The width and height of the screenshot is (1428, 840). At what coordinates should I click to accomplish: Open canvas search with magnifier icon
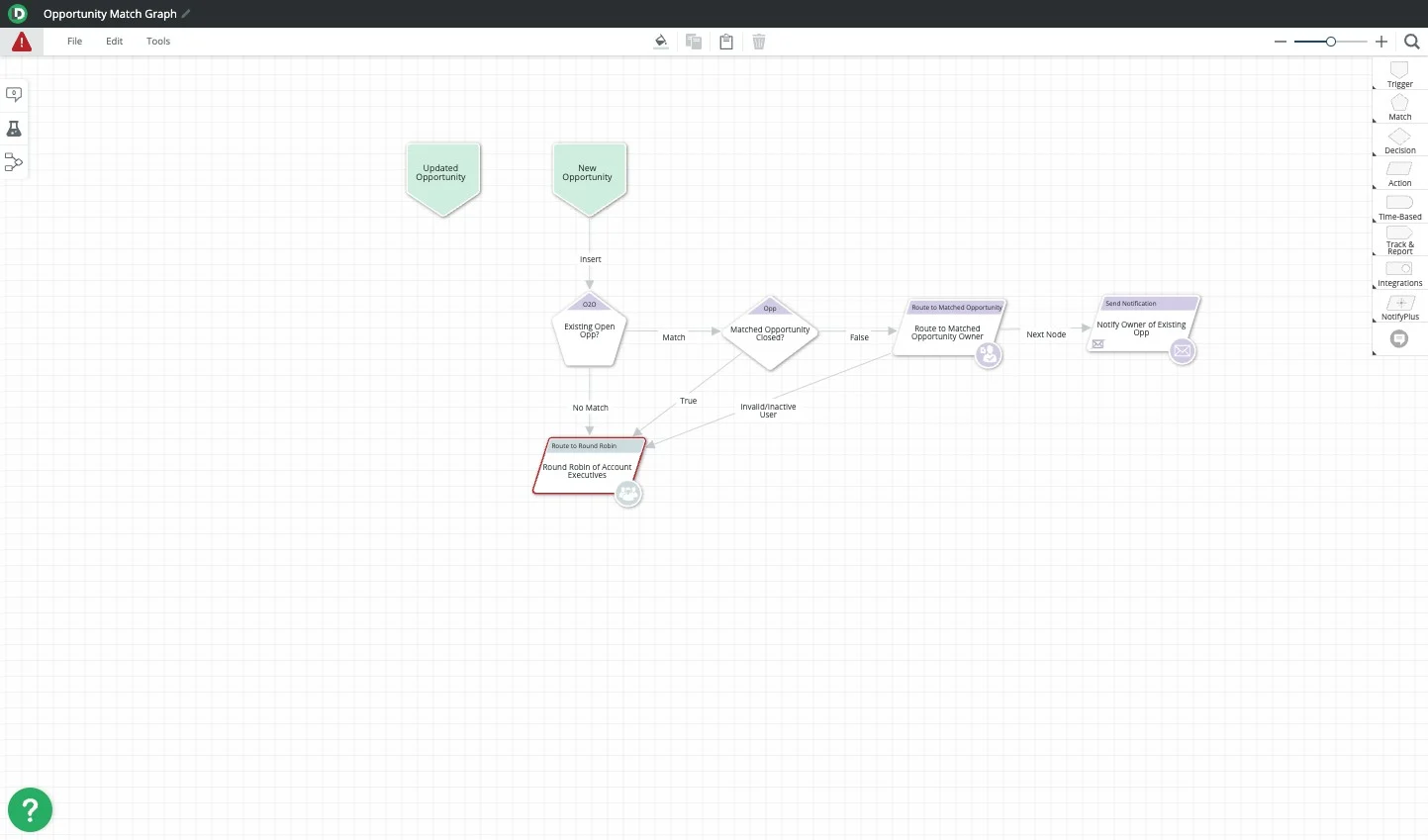coord(1412,42)
